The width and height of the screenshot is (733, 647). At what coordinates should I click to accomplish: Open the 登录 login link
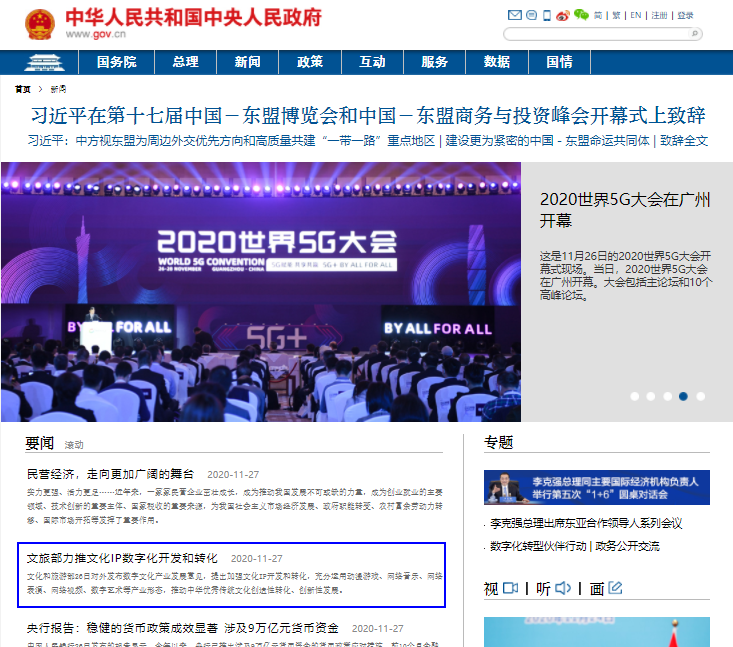(685, 15)
